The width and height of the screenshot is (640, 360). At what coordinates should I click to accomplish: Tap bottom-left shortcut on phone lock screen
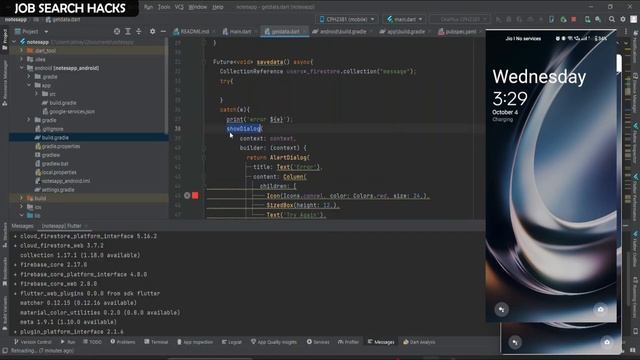point(502,309)
